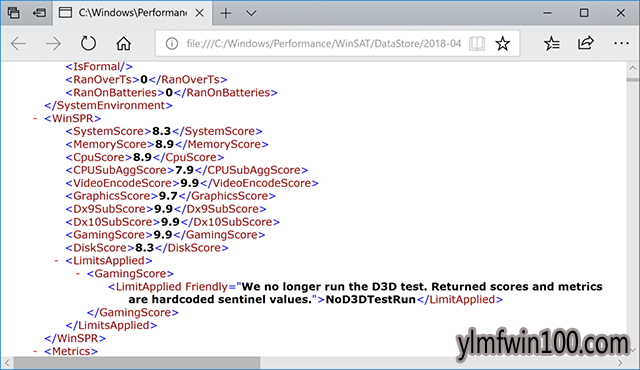The image size is (640, 370).
Task: Open Settings and more menu
Action: coord(621,43)
